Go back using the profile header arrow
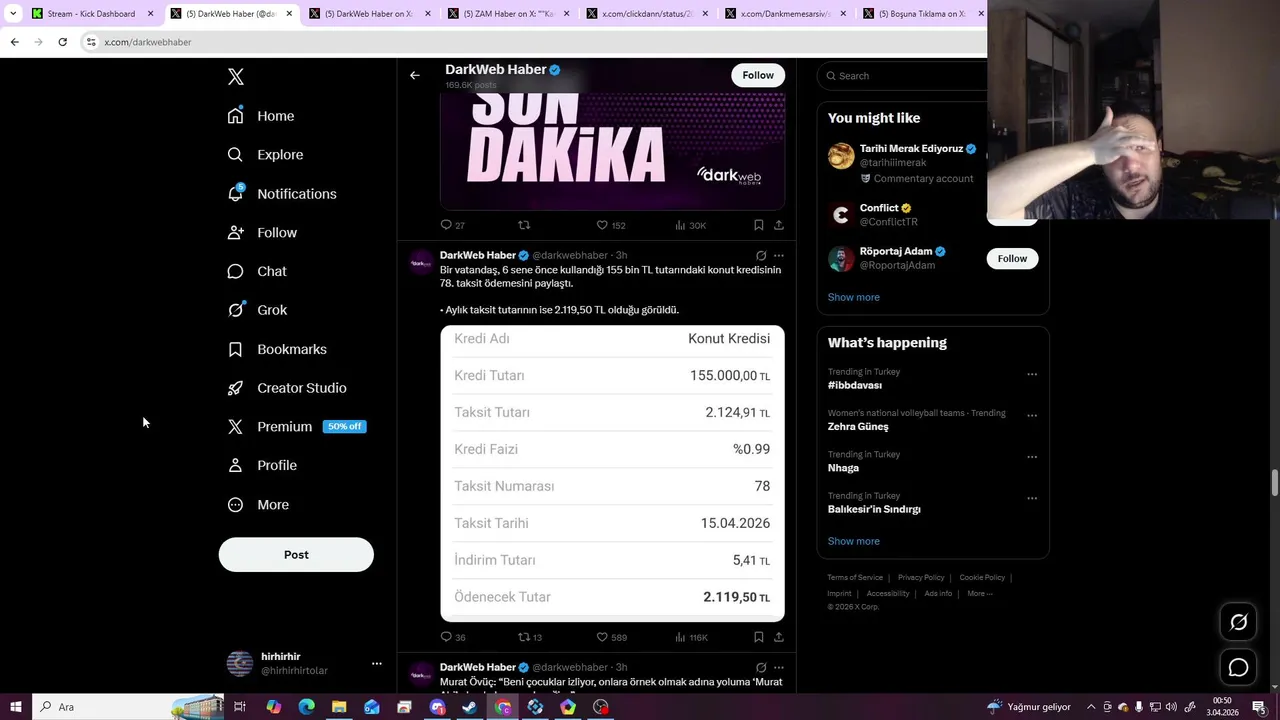This screenshot has width=1280, height=720. pyautogui.click(x=415, y=75)
